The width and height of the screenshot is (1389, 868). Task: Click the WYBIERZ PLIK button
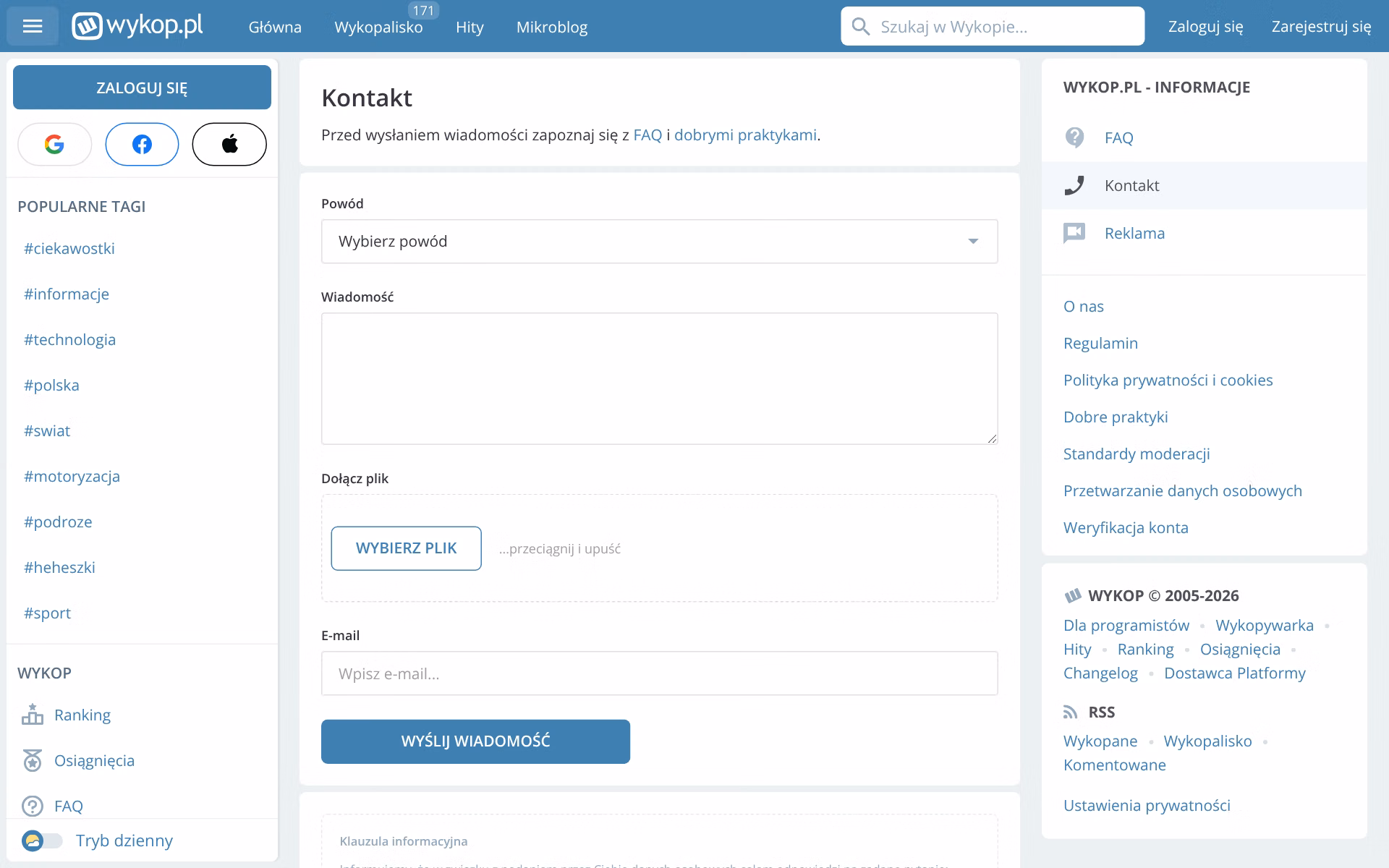pyautogui.click(x=406, y=548)
